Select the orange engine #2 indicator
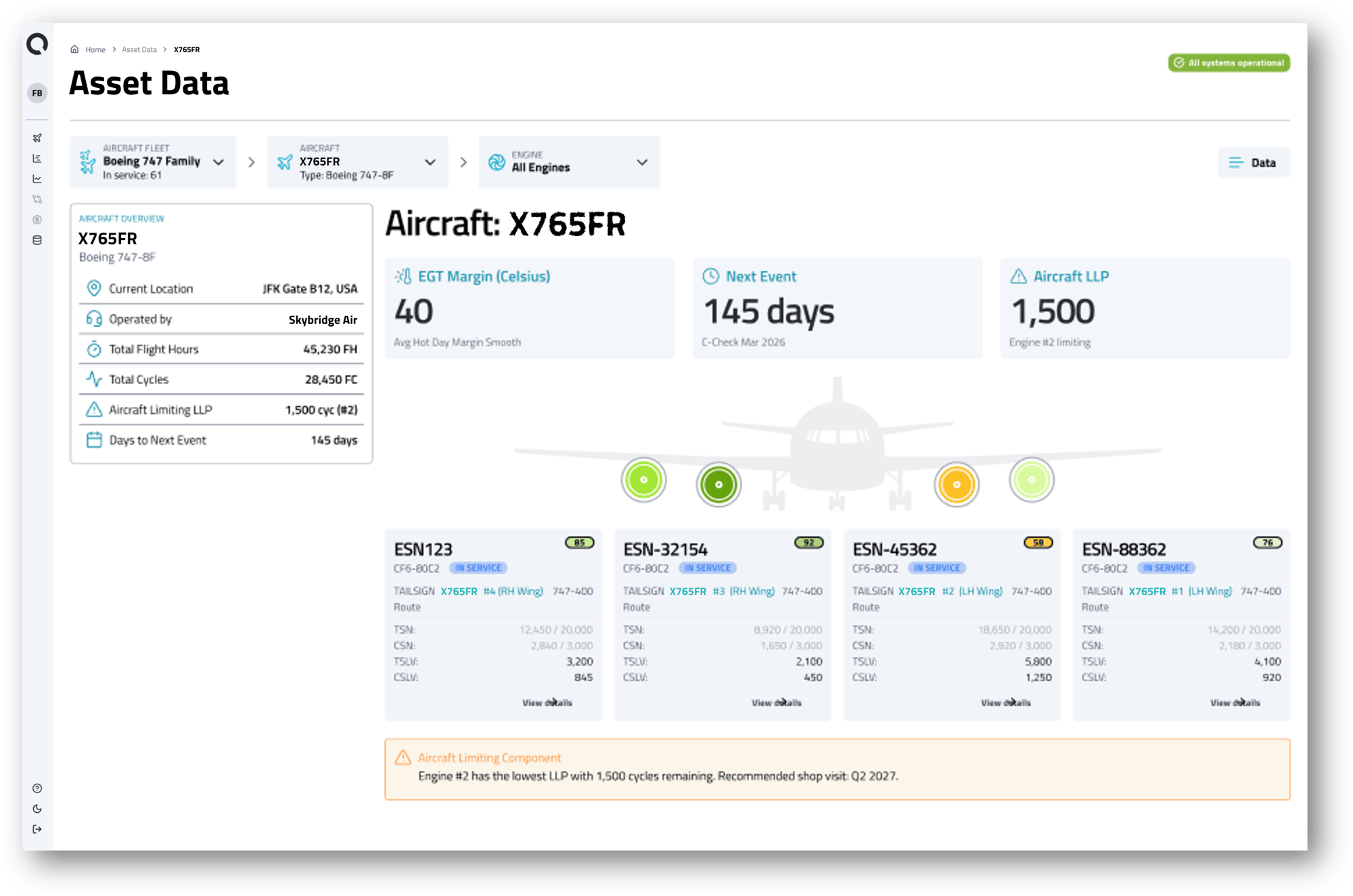The image size is (1353, 896). [x=956, y=484]
